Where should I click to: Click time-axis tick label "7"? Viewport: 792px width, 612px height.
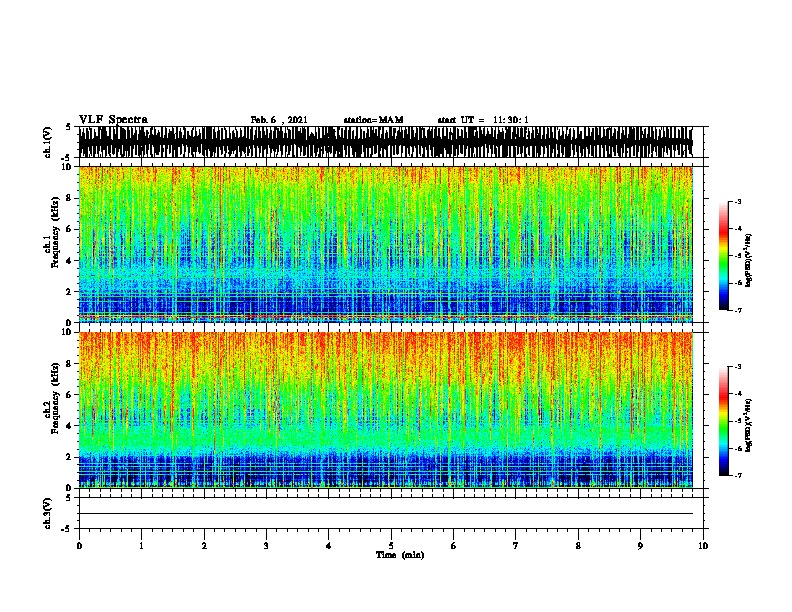tap(516, 546)
